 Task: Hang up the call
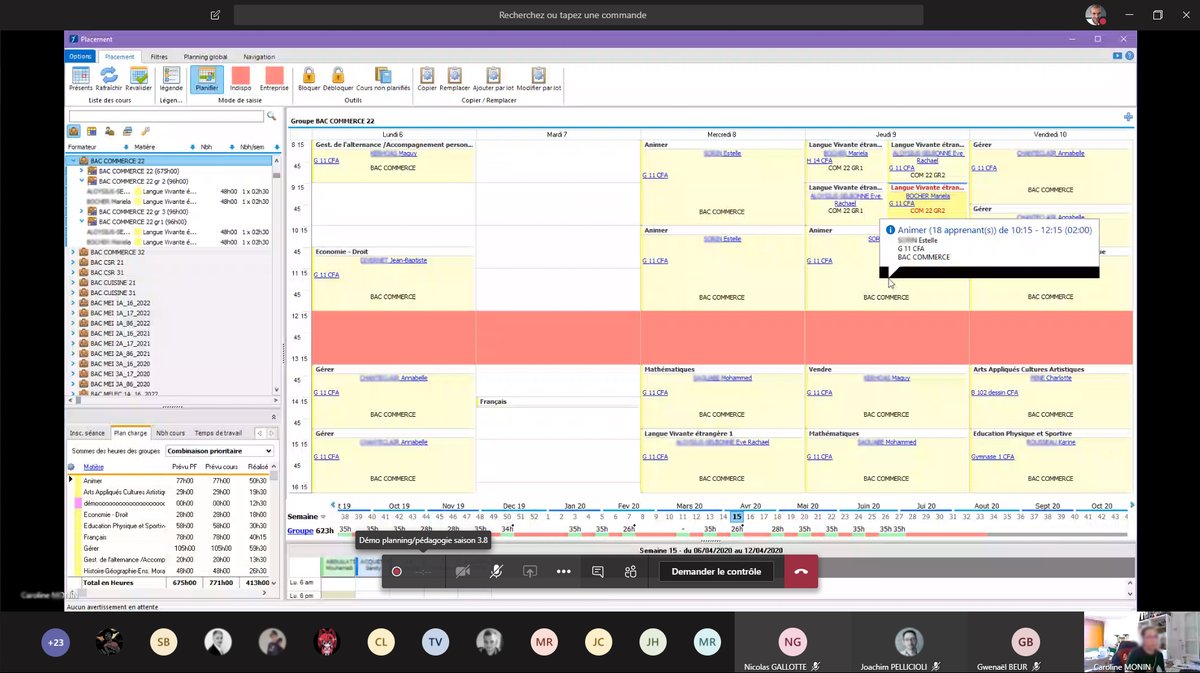[x=801, y=571]
